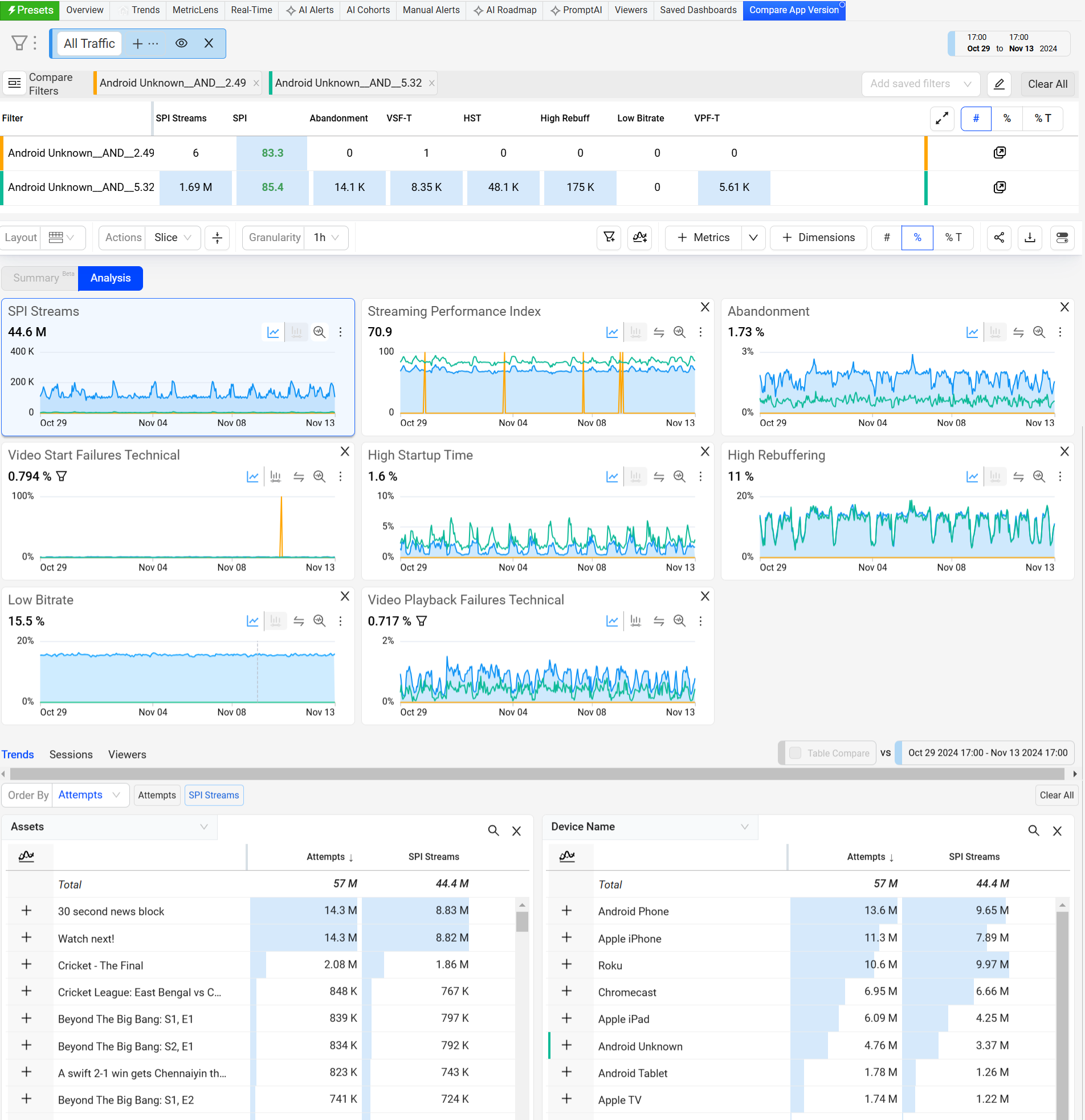Image resolution: width=1085 pixels, height=1120 pixels.
Task: Search within the Assets table
Action: click(493, 830)
